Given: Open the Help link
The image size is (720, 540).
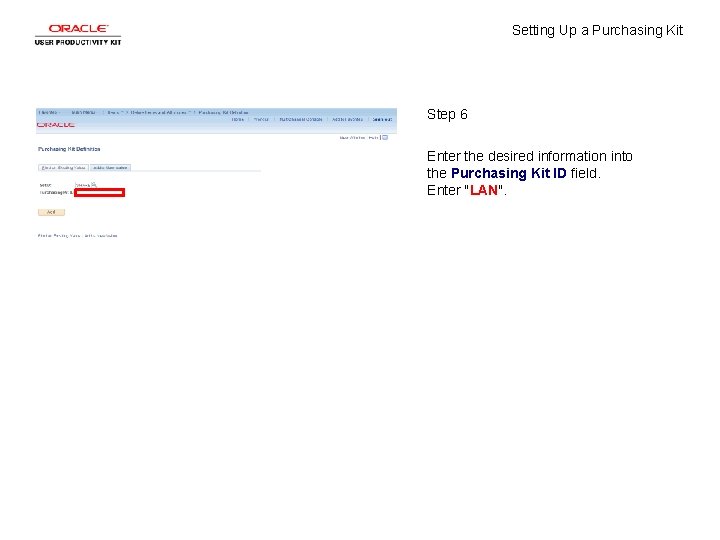Looking at the screenshot, I should [373, 138].
